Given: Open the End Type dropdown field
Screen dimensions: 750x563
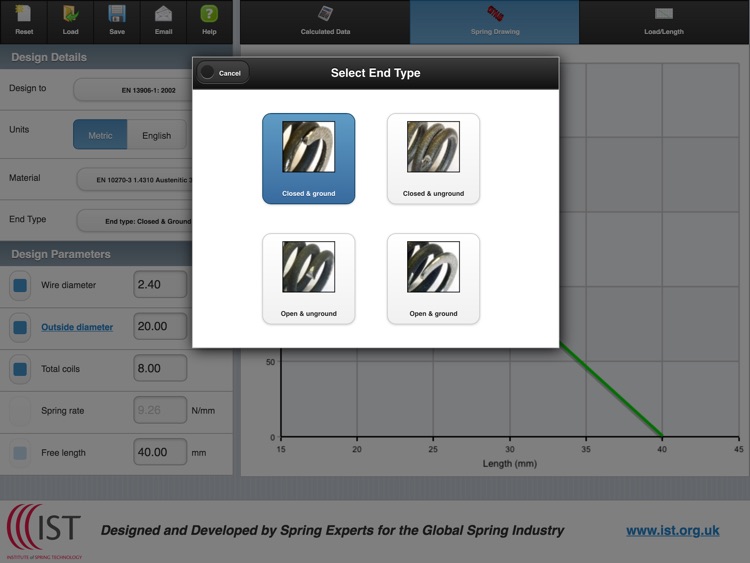Looking at the screenshot, I should coord(134,221).
